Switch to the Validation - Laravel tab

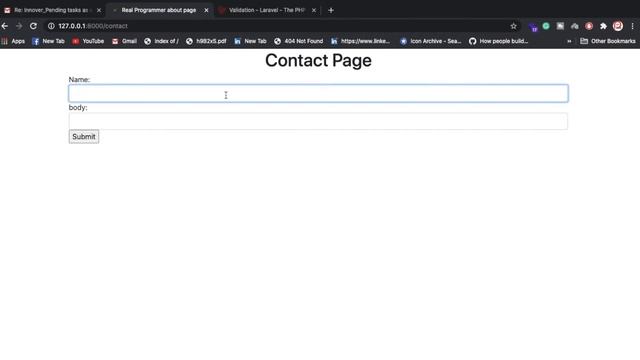coord(267,10)
